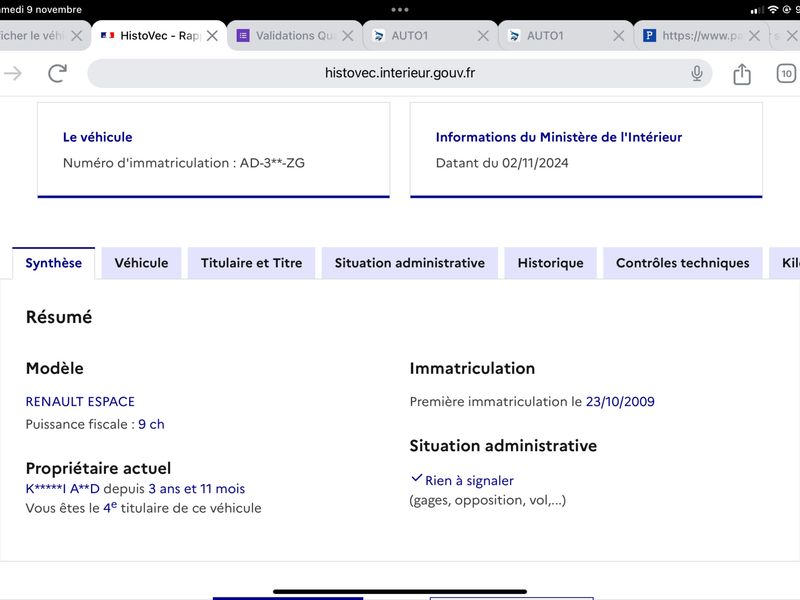Open the tab overview showing 10
Image resolution: width=800 pixels, height=600 pixels.
point(786,73)
